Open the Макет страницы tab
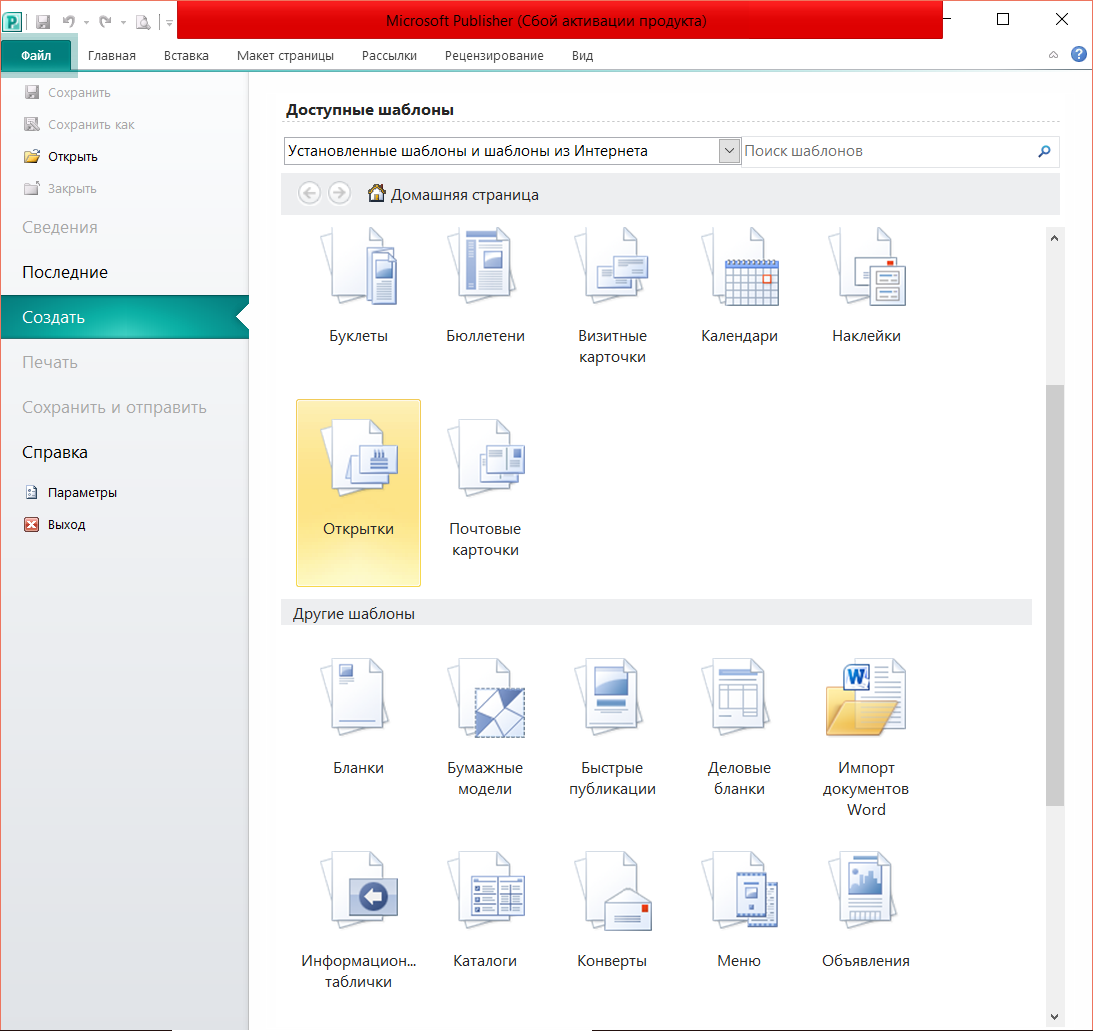 (285, 56)
